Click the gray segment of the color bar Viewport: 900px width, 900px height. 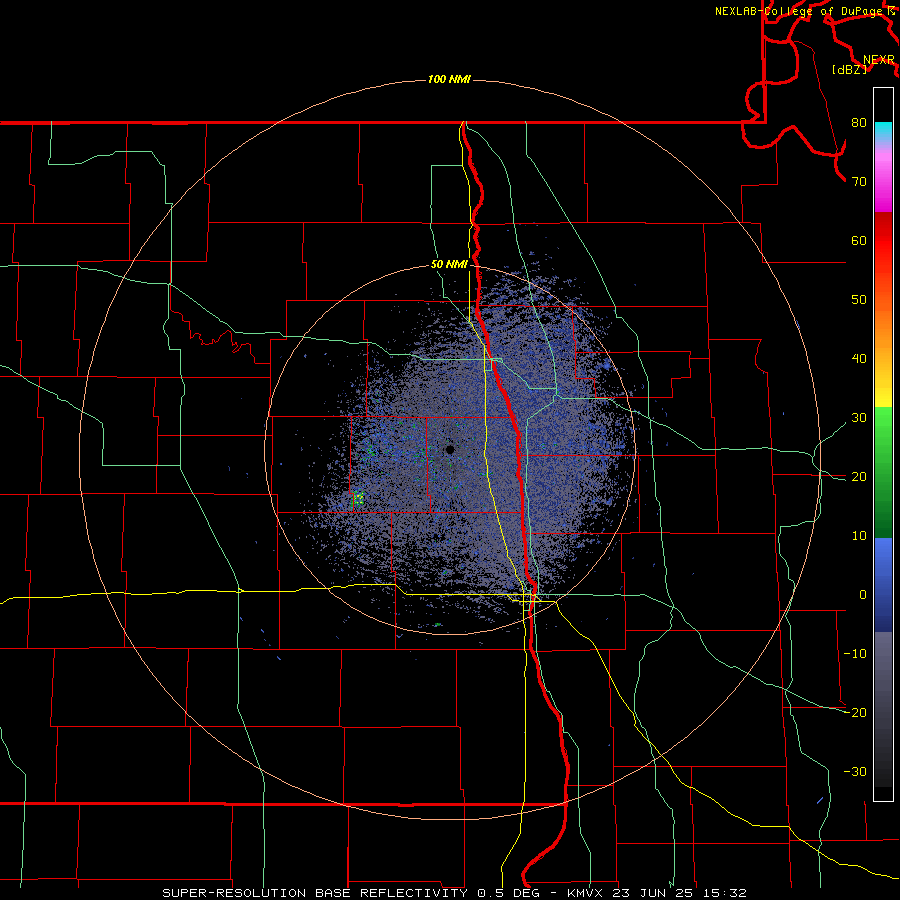pos(883,666)
